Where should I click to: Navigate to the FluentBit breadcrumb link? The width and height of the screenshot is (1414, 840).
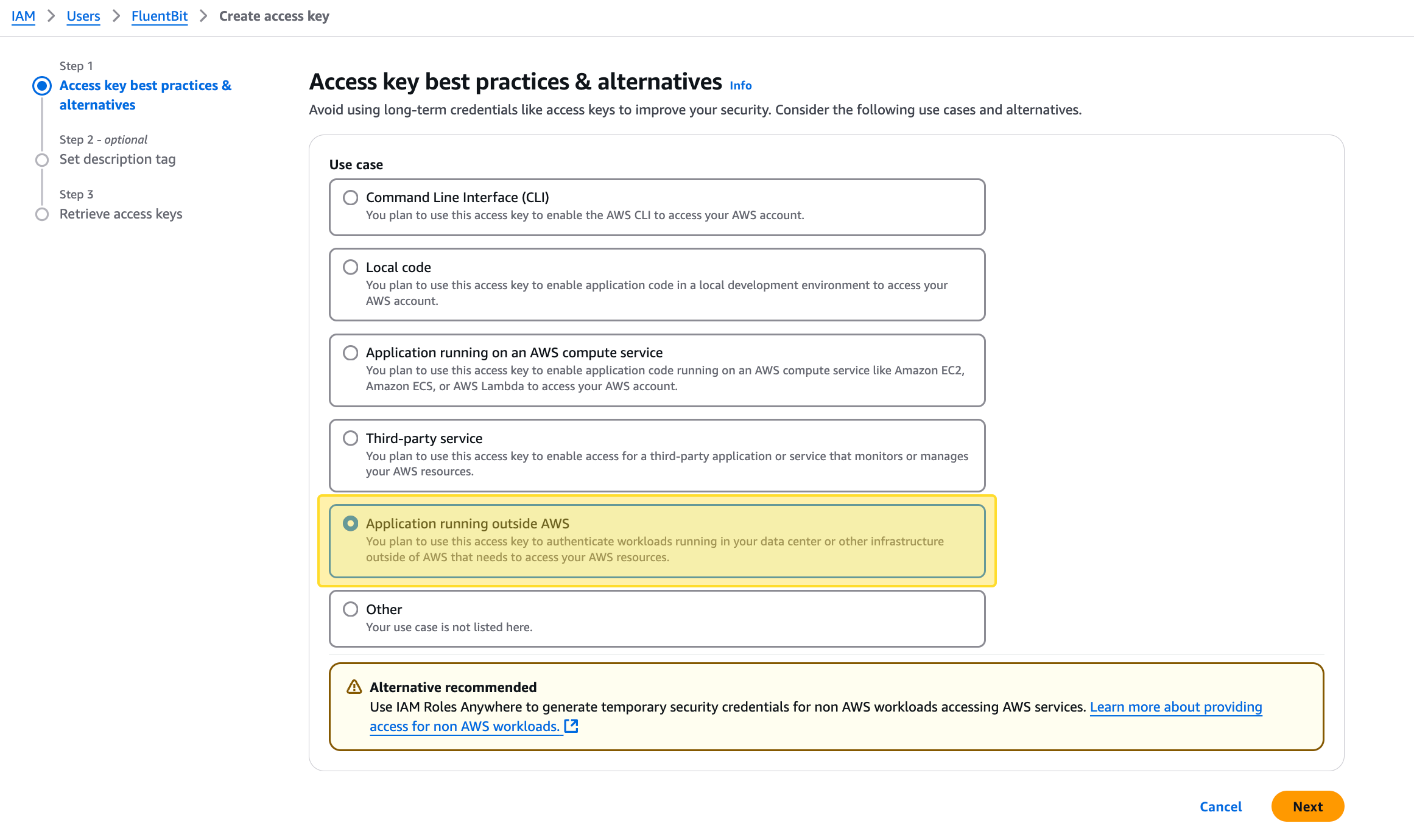click(x=160, y=16)
